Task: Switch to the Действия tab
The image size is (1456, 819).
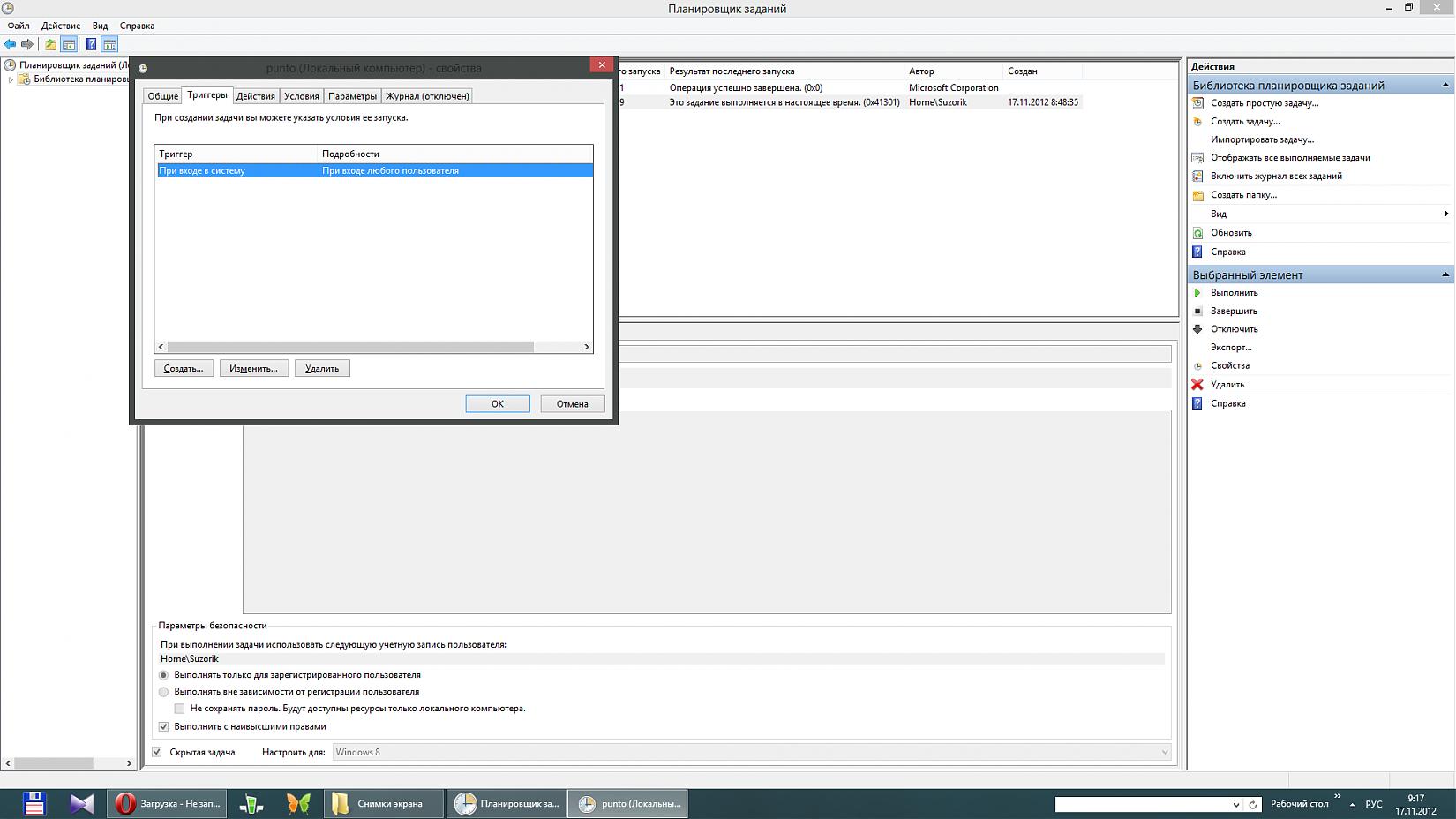Action: pyautogui.click(x=256, y=96)
